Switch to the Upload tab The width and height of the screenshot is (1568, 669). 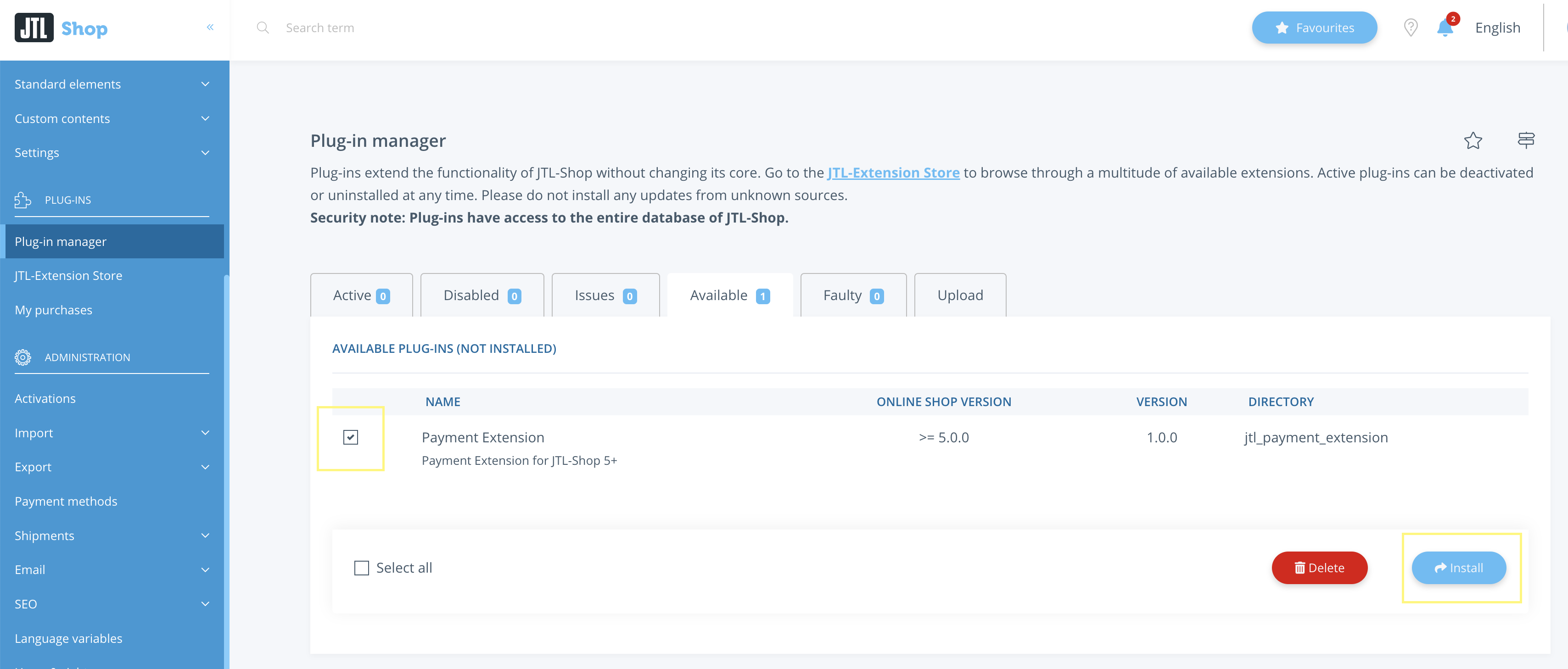960,295
